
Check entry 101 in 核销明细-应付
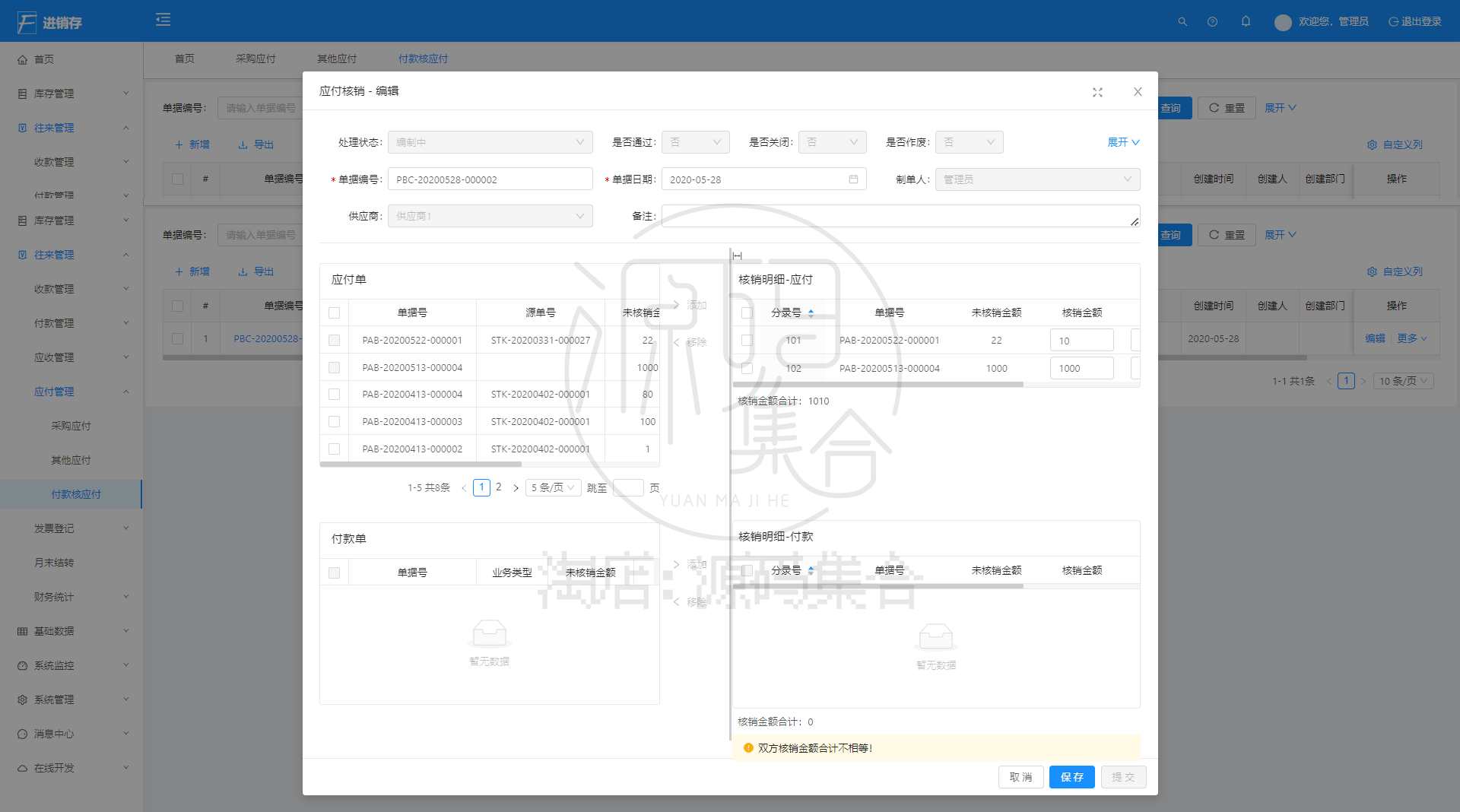tap(747, 341)
